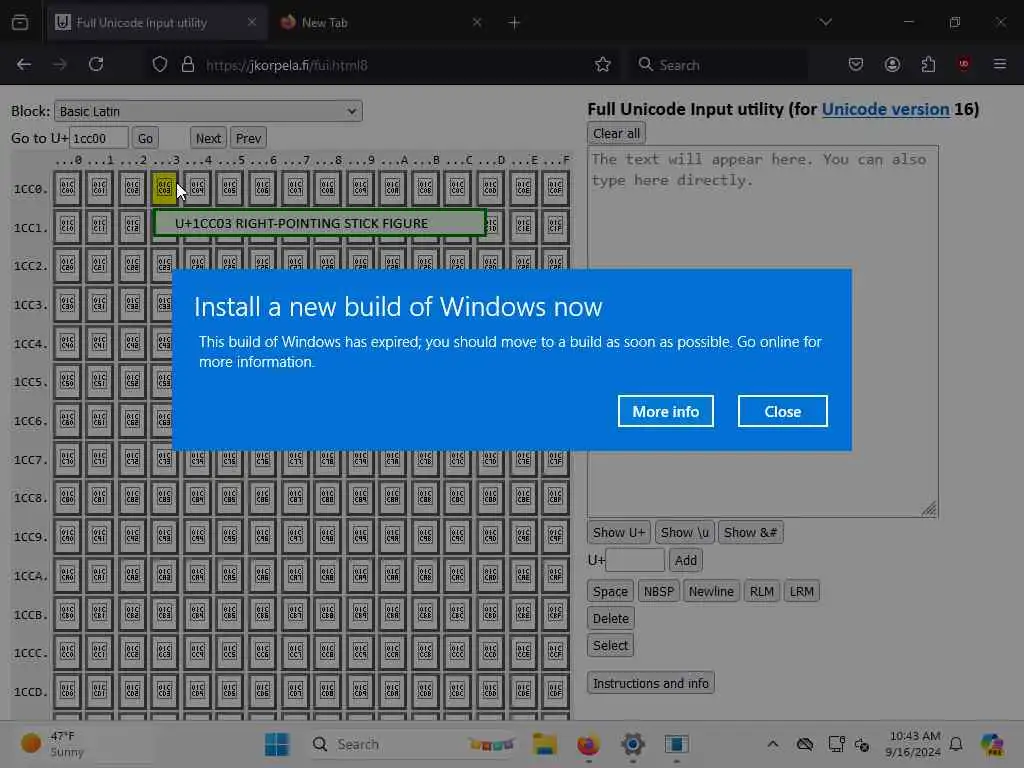Go back with the browser back arrow
The height and width of the screenshot is (768, 1024).
pos(24,64)
